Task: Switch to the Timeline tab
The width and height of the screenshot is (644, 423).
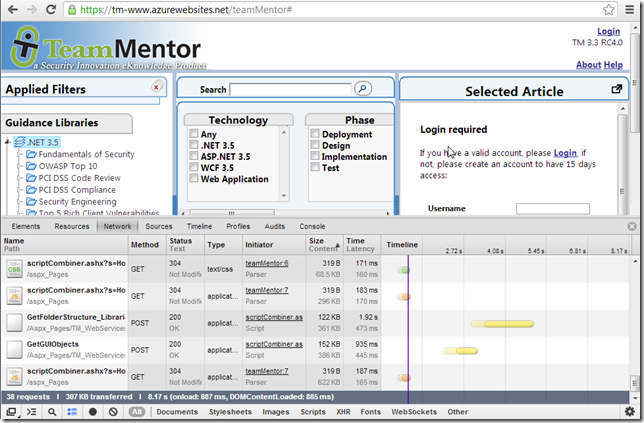Action: pos(199,226)
